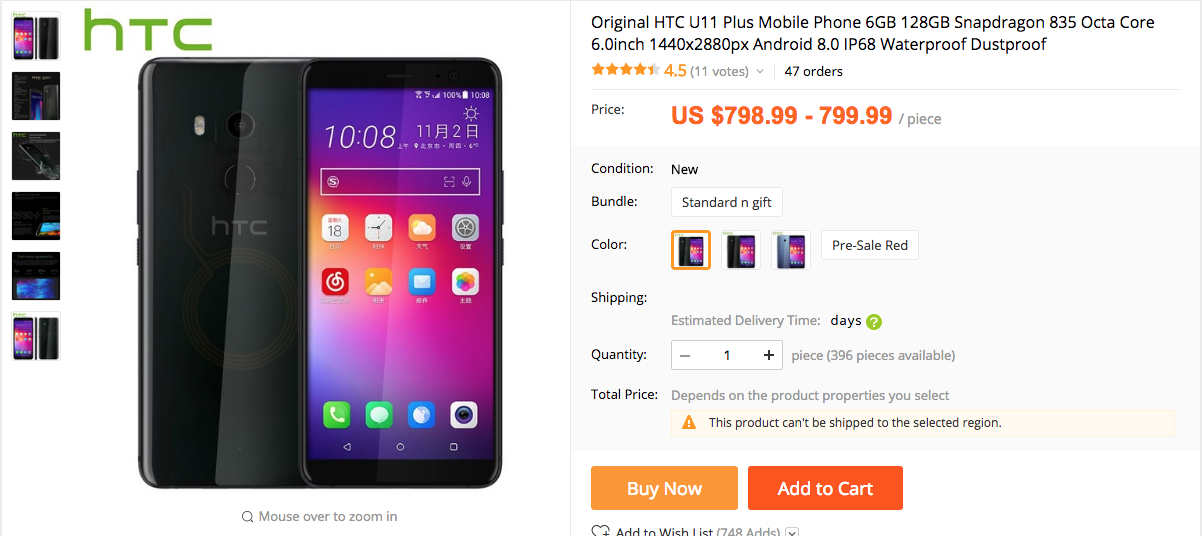Select the Standard n gift bundle option
This screenshot has height=536, width=1202.
[x=727, y=202]
